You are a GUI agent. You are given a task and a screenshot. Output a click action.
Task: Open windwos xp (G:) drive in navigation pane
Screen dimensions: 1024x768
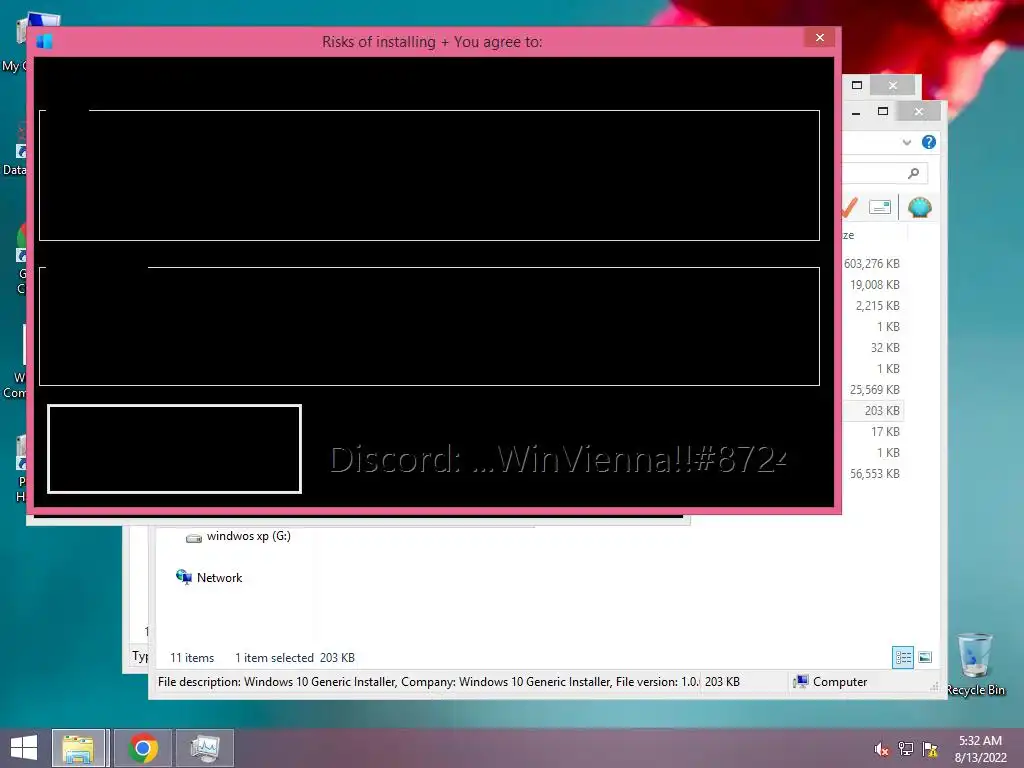coord(239,536)
